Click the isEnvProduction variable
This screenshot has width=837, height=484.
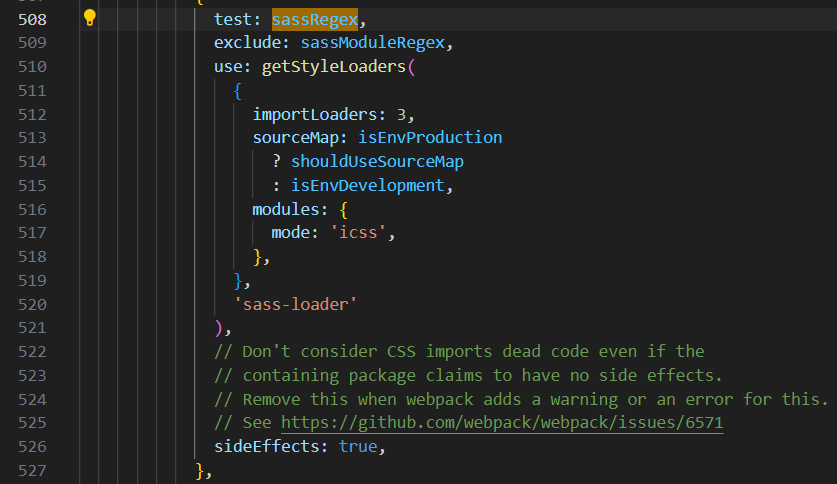[430, 138]
